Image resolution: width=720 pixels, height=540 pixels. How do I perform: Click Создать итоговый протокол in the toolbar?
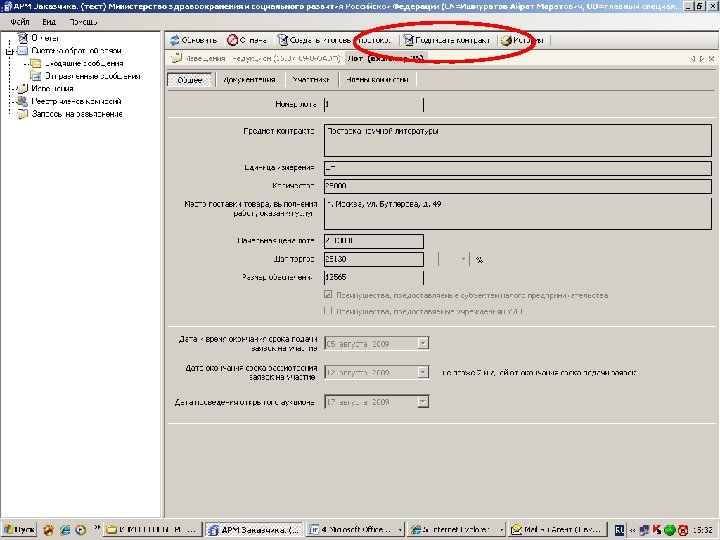coord(333,40)
